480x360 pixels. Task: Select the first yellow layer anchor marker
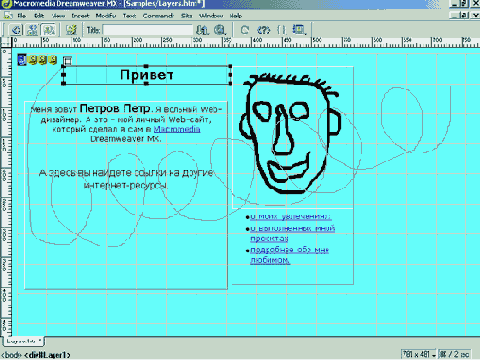click(32, 60)
